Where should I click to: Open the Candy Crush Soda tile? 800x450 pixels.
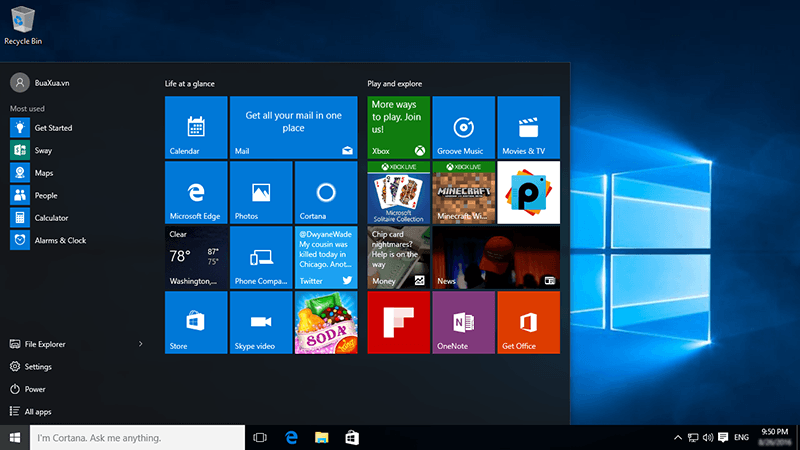[326, 322]
